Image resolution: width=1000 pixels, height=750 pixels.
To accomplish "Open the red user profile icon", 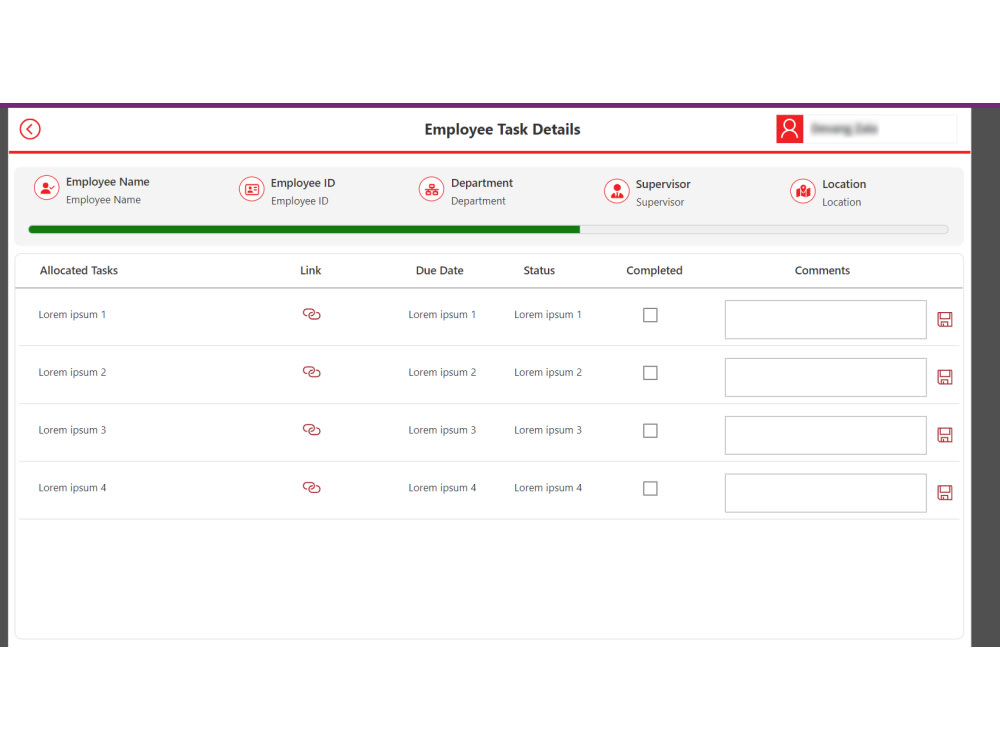I will pos(790,129).
